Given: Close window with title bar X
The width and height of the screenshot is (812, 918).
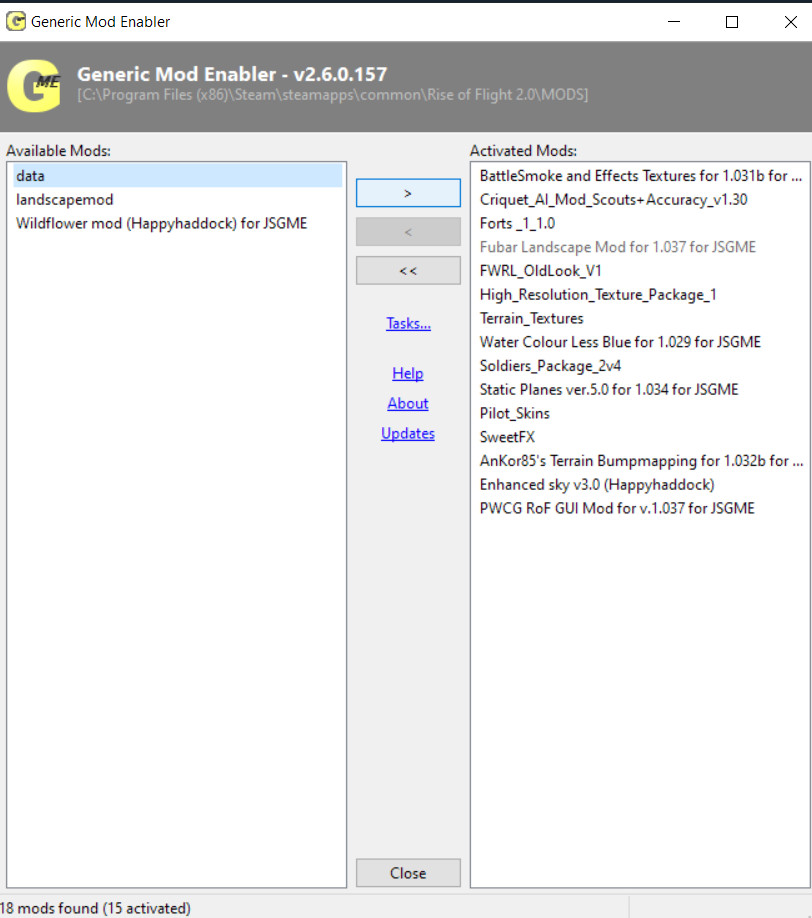Looking at the screenshot, I should click(790, 22).
